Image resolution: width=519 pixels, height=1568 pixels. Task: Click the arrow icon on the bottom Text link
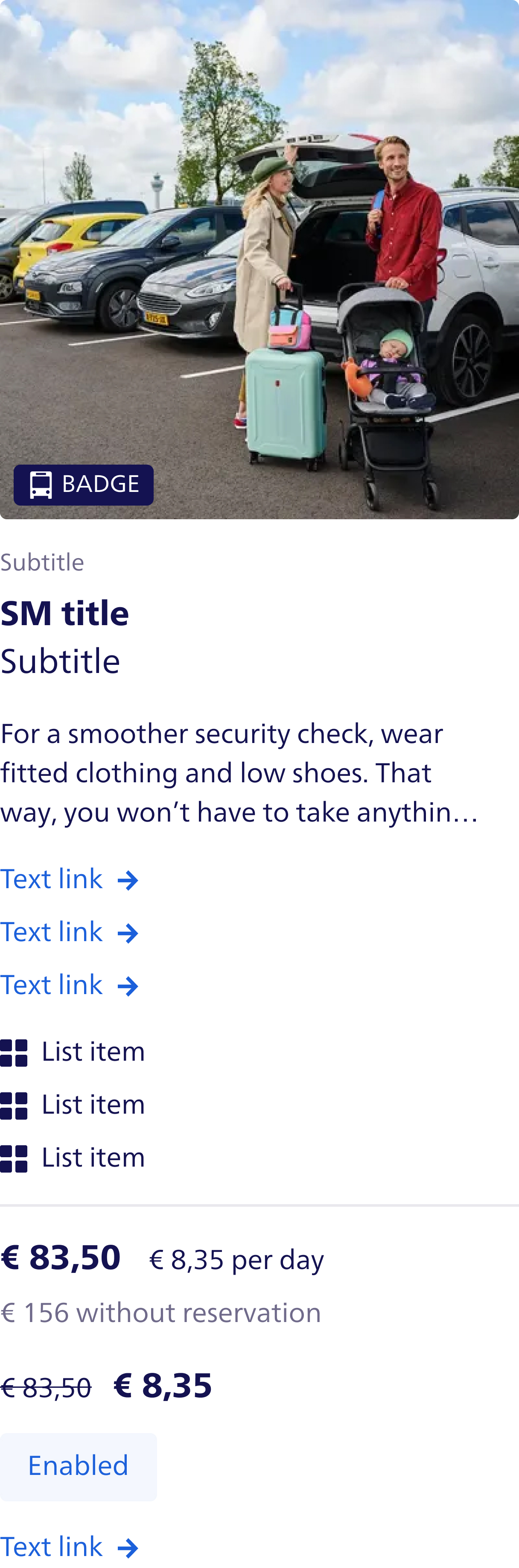[128, 1548]
